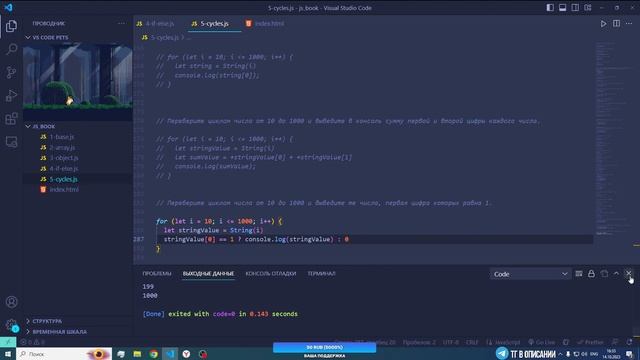Image resolution: width=640 pixels, height=360 pixels.
Task: Click the Windows taskbar search box
Action: pyautogui.click(x=64, y=354)
